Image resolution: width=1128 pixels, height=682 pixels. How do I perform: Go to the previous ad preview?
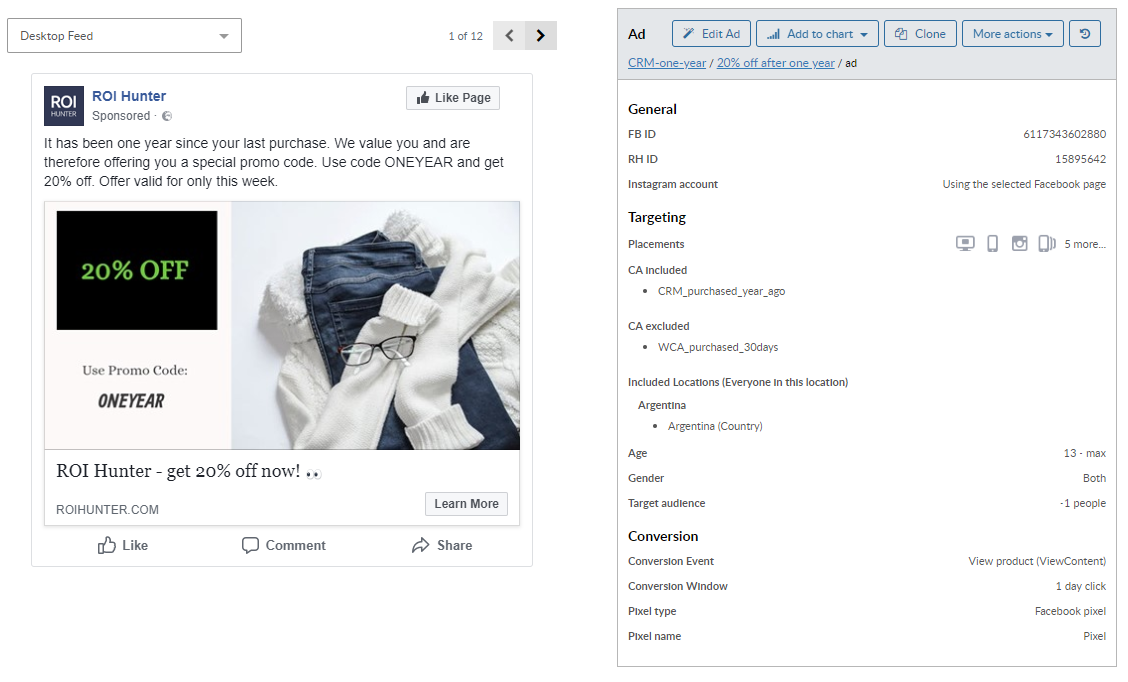tap(509, 35)
